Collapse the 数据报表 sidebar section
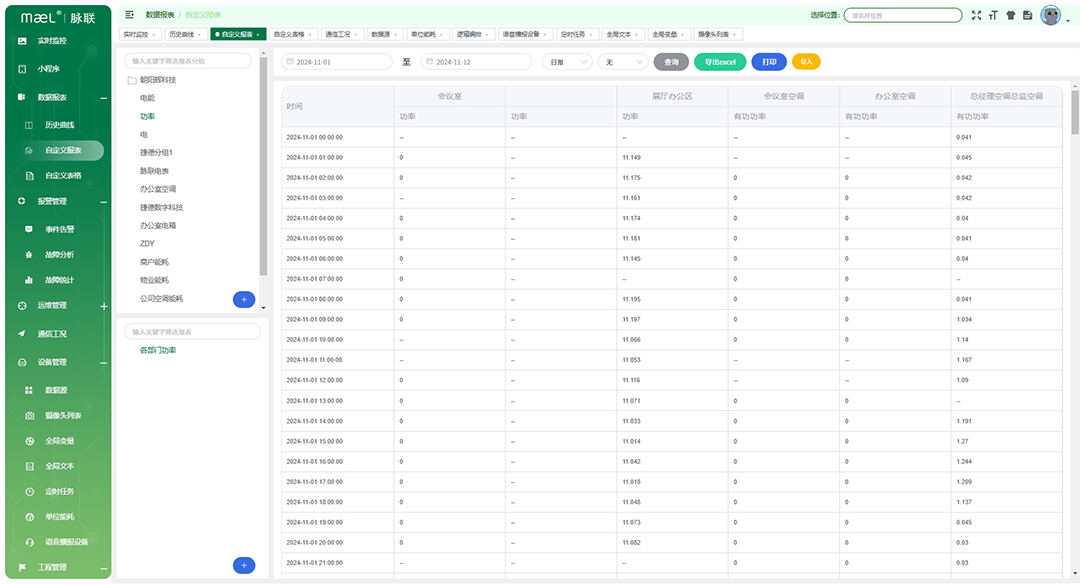This screenshot has width=1080, height=584. tap(103, 97)
